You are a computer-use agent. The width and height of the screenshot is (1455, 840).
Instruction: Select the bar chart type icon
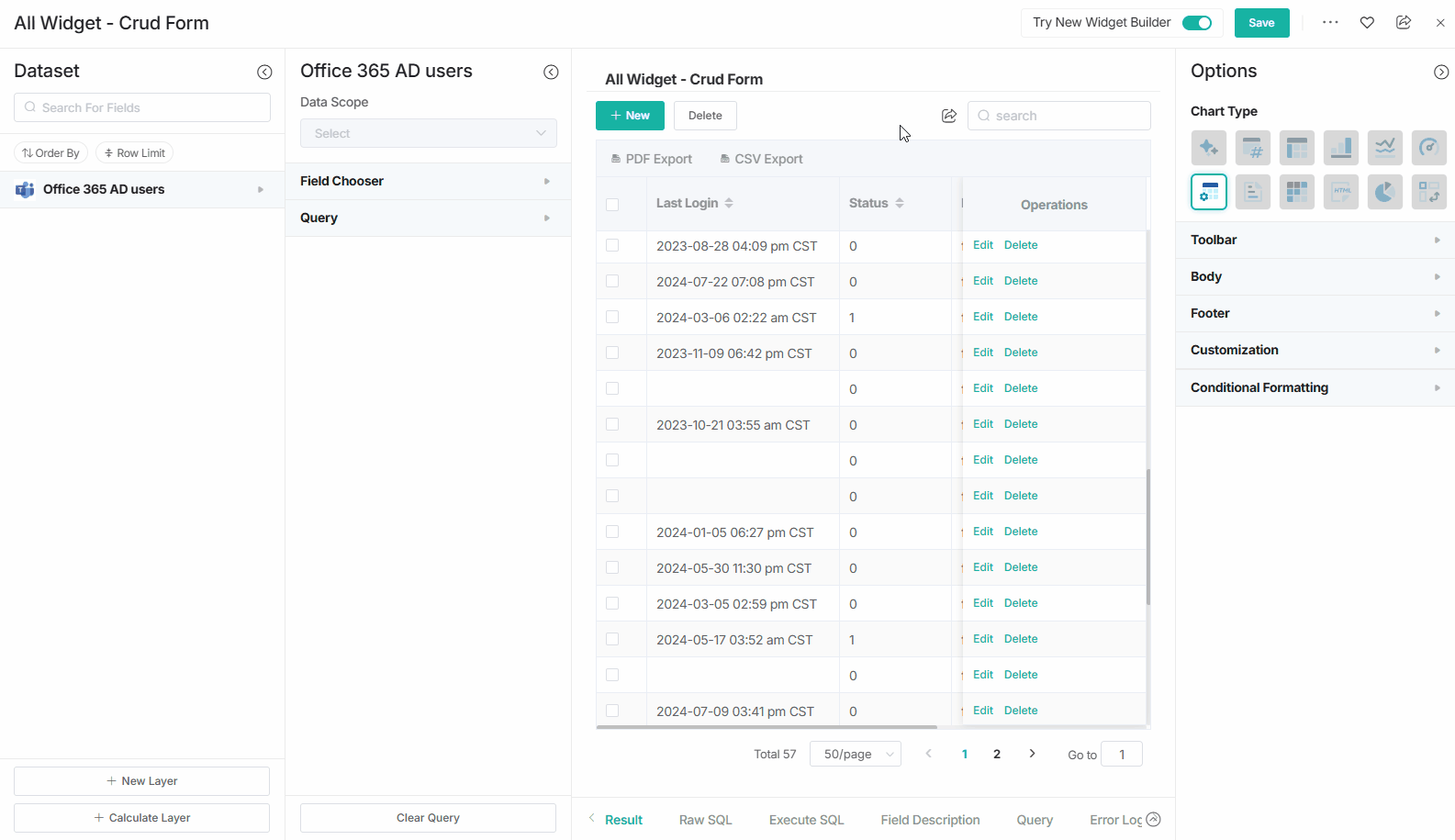point(1340,148)
